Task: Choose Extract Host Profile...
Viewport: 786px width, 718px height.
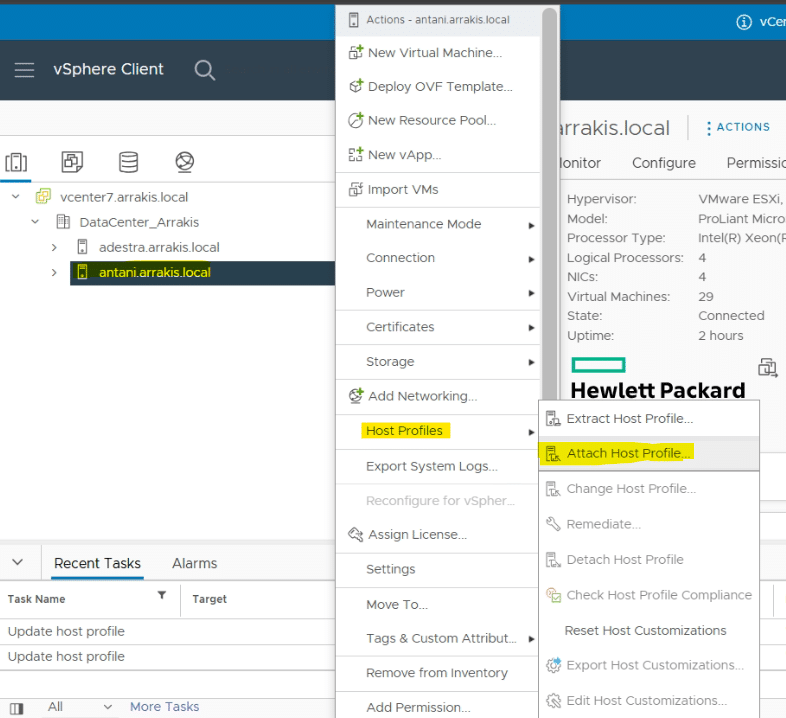Action: point(649,418)
